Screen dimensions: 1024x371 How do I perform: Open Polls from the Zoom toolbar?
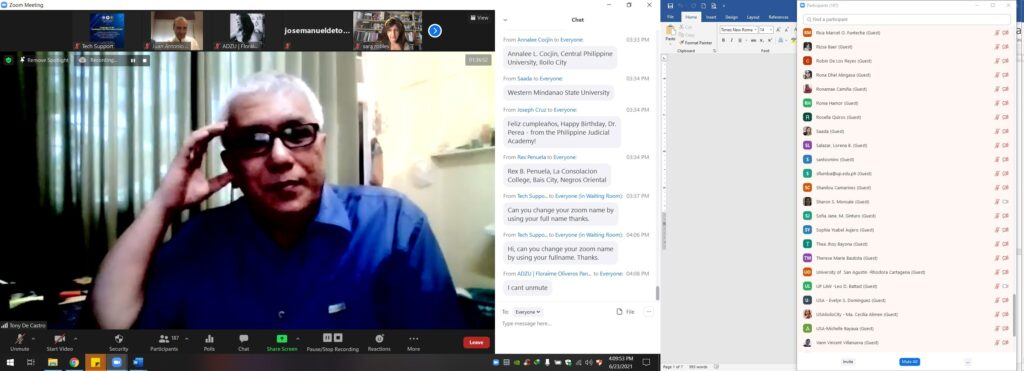pos(209,338)
